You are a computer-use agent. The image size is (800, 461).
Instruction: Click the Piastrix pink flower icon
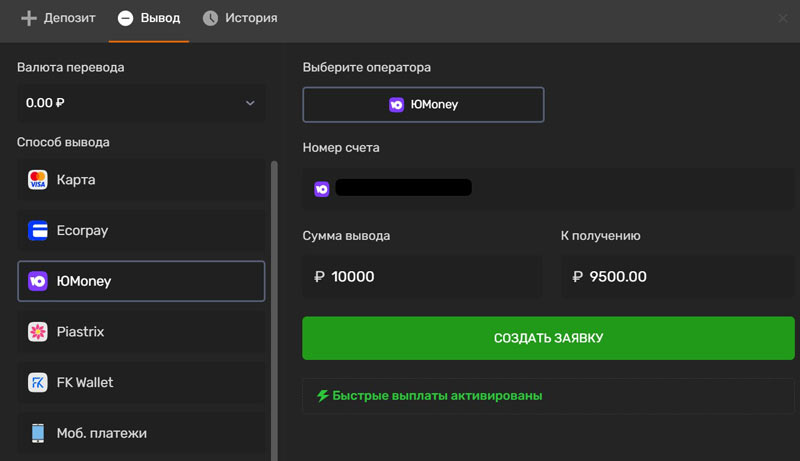pyautogui.click(x=38, y=332)
